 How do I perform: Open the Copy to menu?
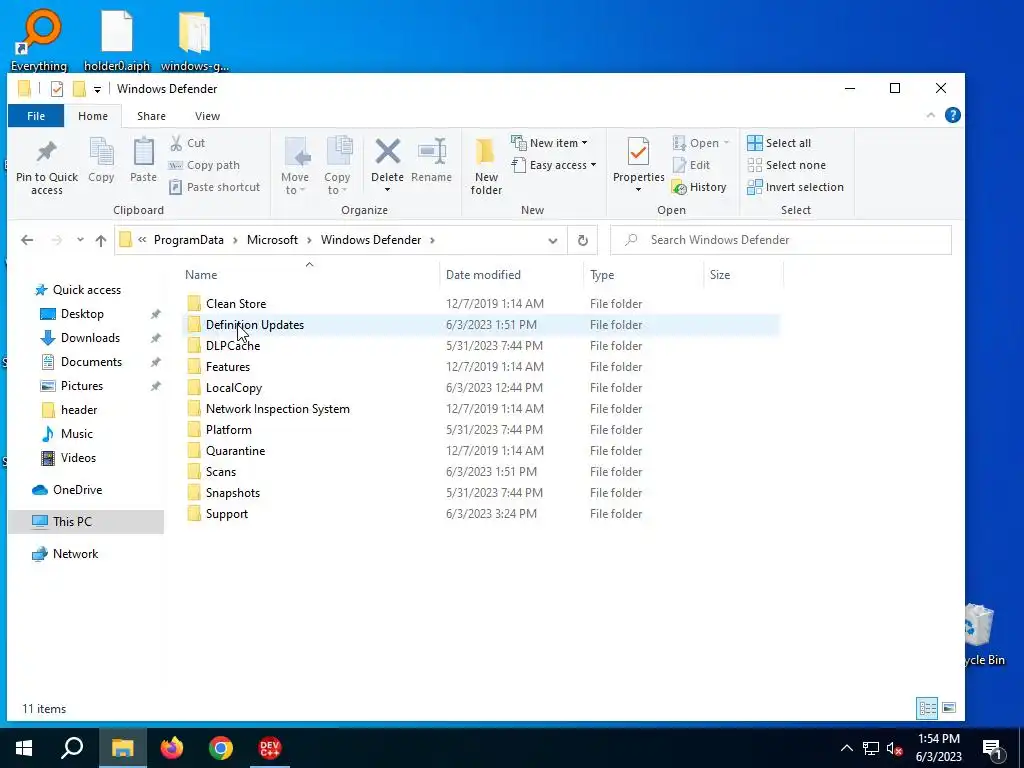click(338, 167)
